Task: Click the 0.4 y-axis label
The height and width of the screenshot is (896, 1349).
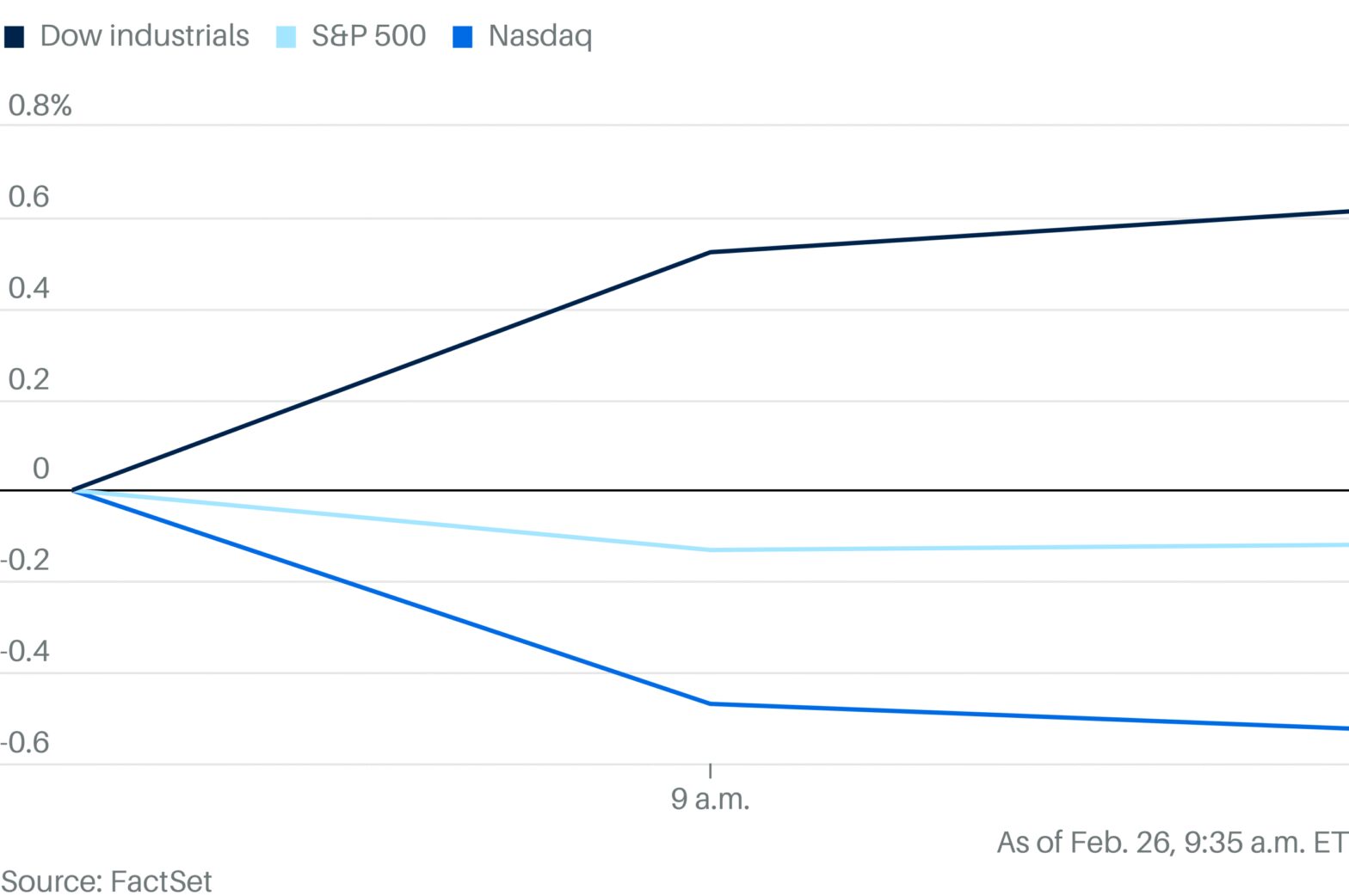Action: pyautogui.click(x=28, y=288)
